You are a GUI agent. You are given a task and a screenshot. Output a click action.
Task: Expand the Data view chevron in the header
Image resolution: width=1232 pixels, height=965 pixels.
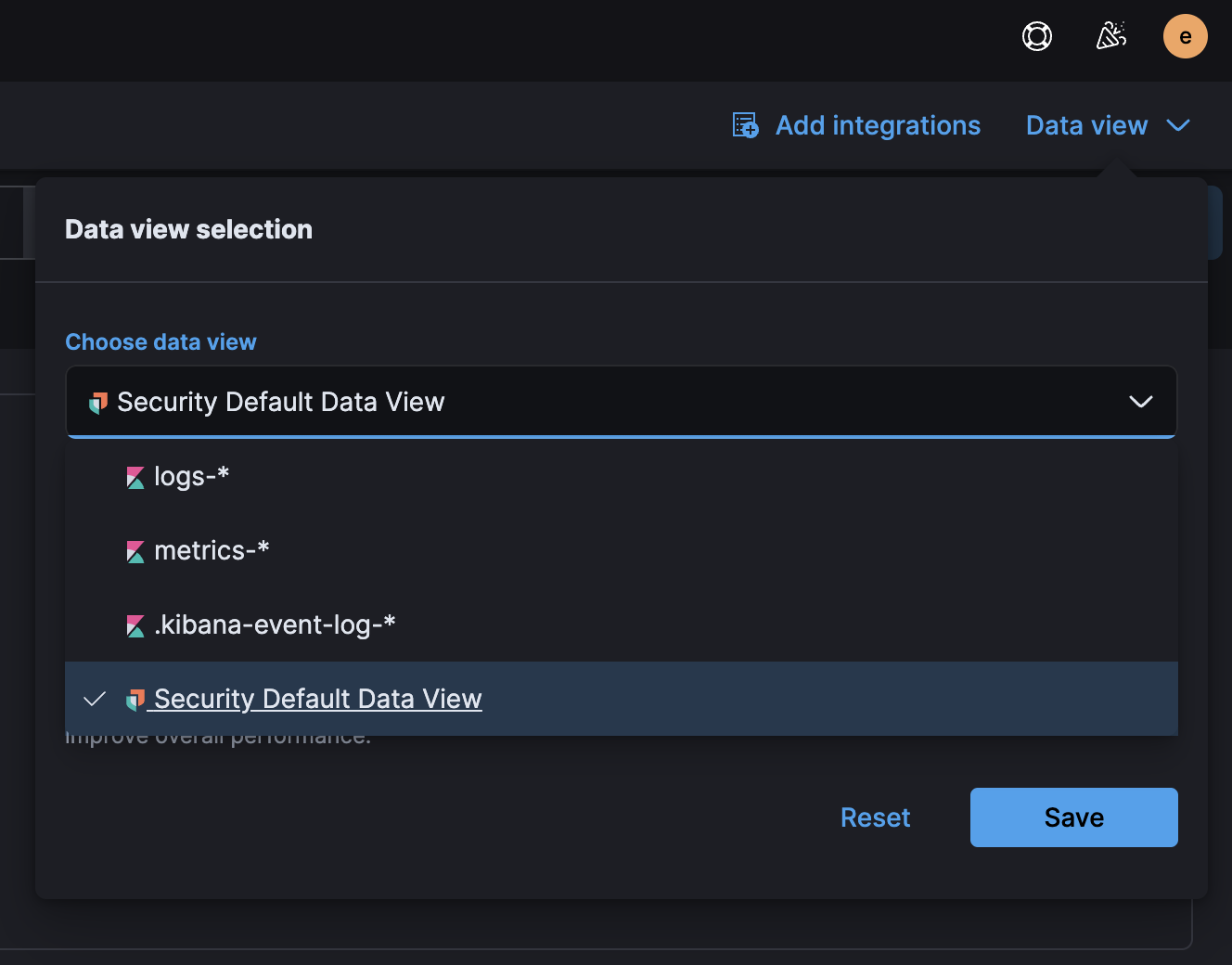click(1179, 125)
